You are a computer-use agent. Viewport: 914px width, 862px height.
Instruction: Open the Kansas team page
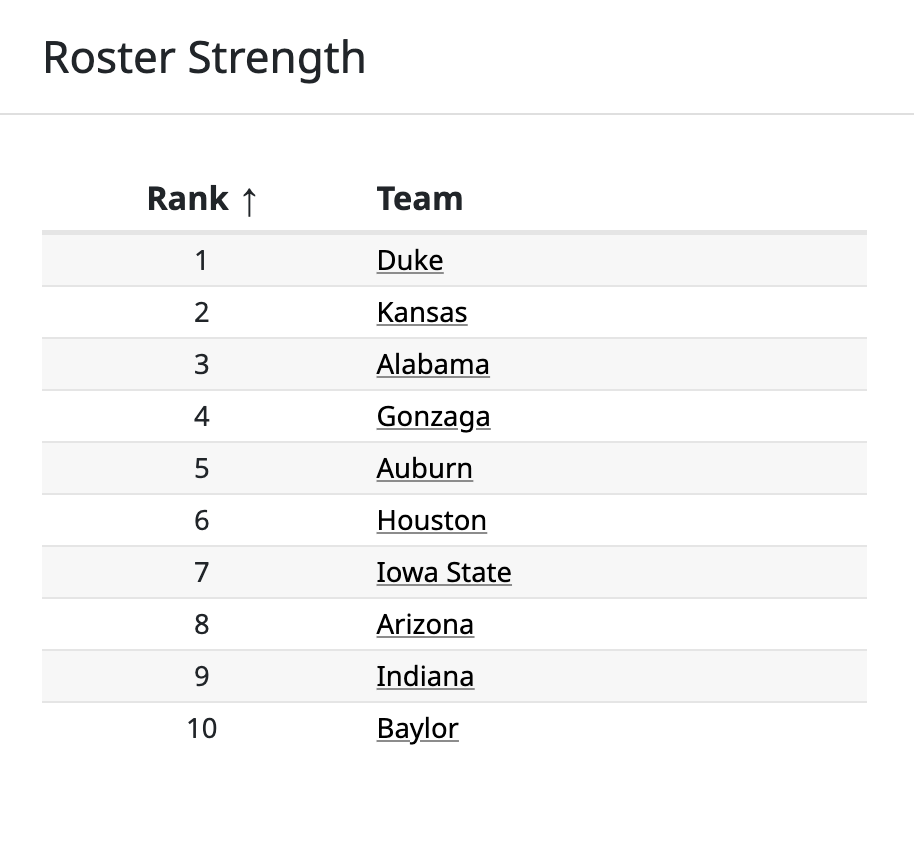click(x=421, y=312)
